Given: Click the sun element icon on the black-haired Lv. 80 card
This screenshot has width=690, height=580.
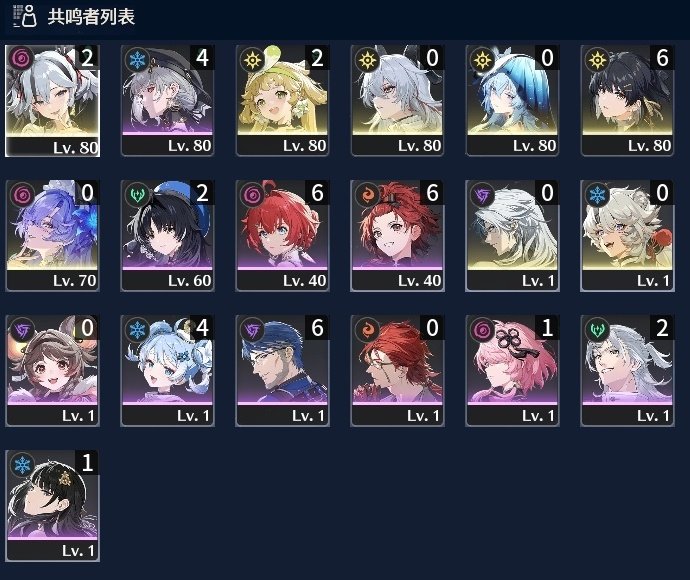Looking at the screenshot, I should 597,59.
